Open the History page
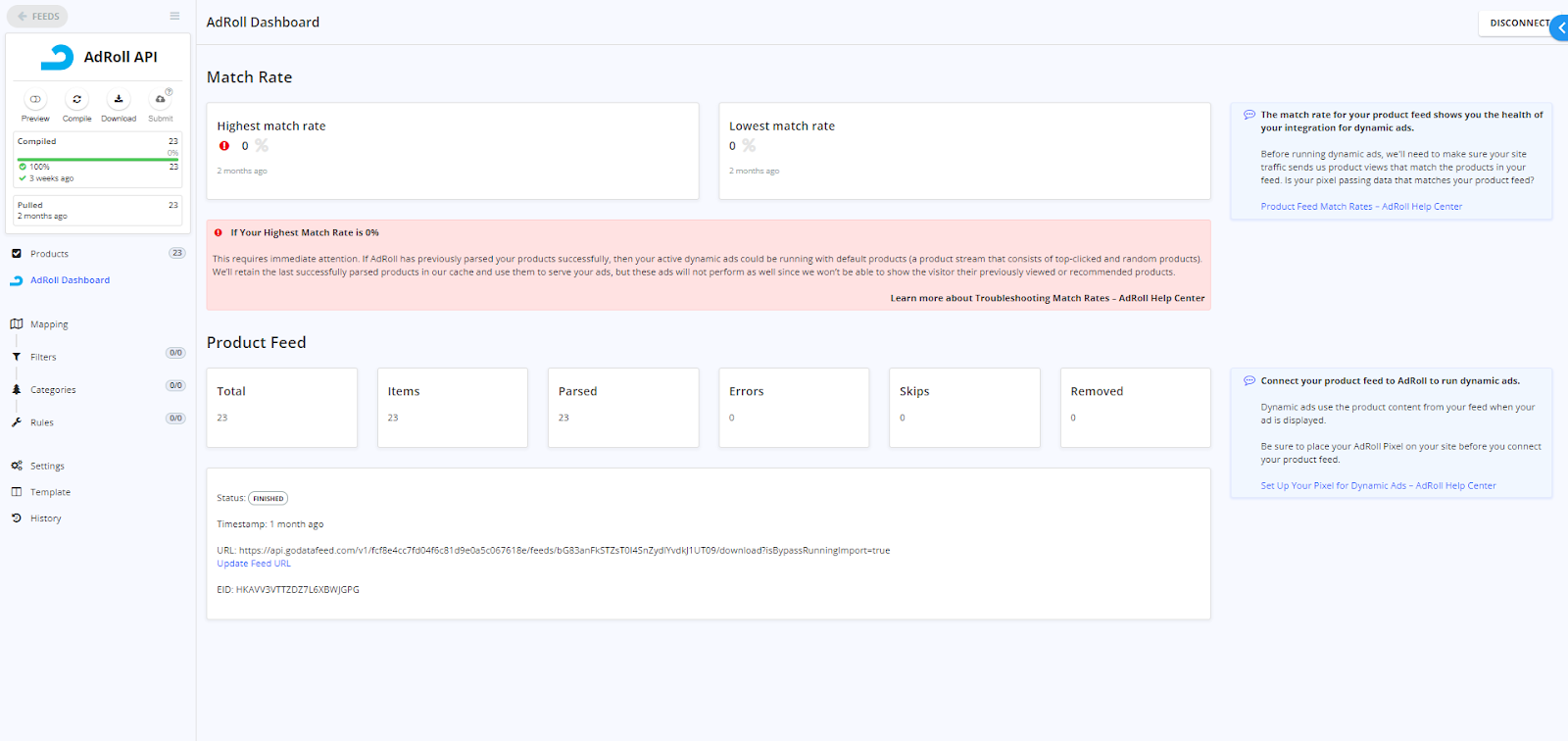1568x741 pixels. (x=45, y=519)
